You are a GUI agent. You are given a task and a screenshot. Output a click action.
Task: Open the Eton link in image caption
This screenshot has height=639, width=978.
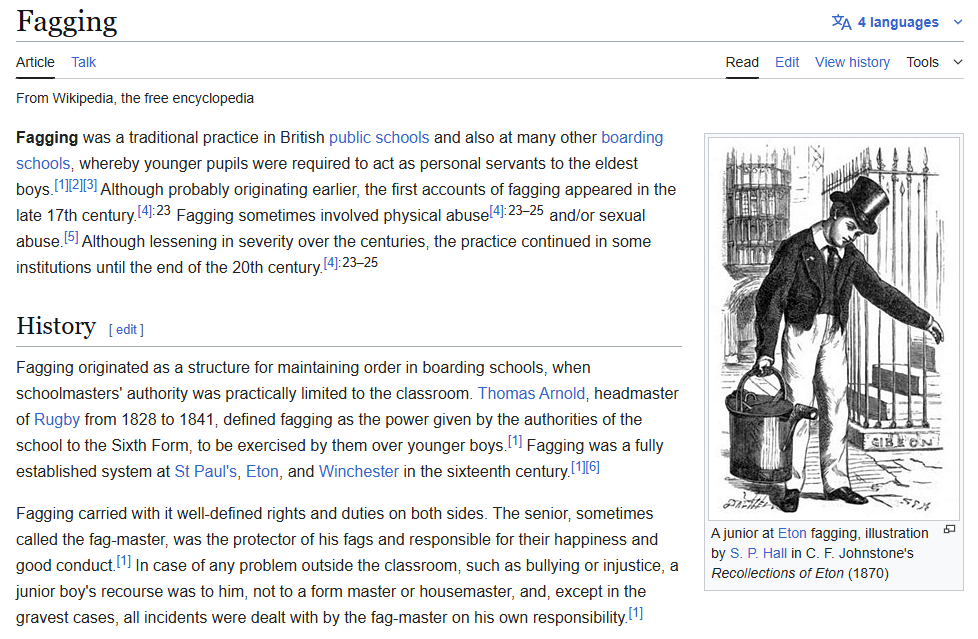[x=792, y=533]
